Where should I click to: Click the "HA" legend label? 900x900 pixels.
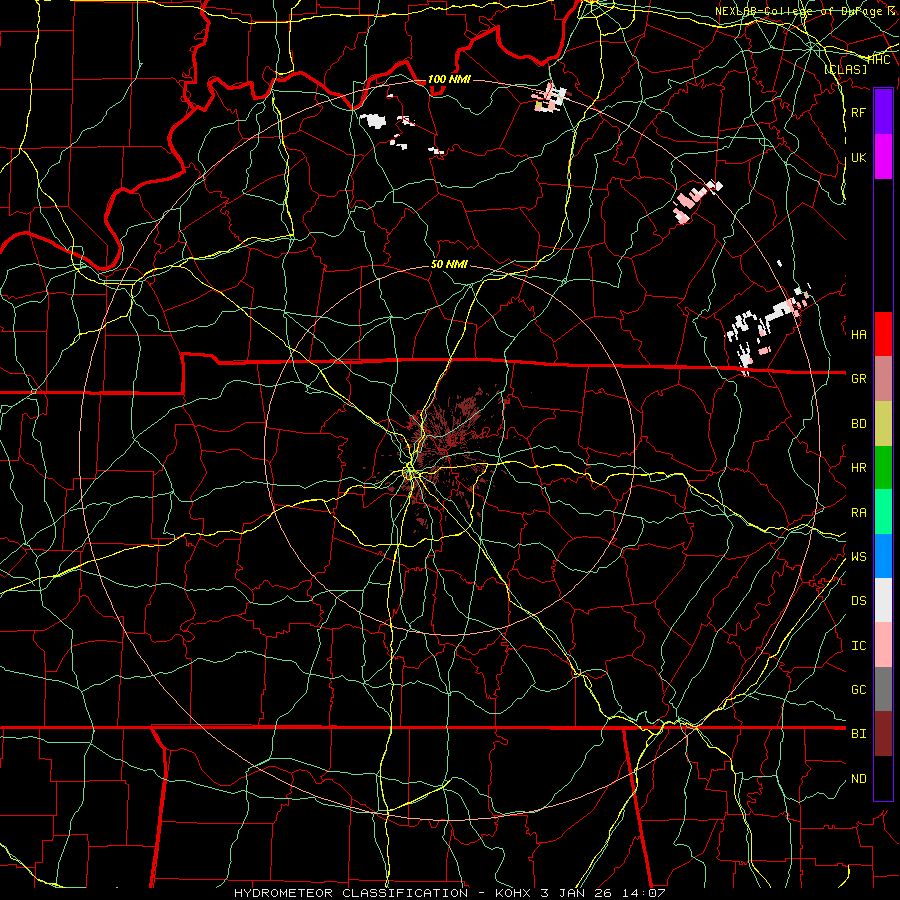point(858,334)
